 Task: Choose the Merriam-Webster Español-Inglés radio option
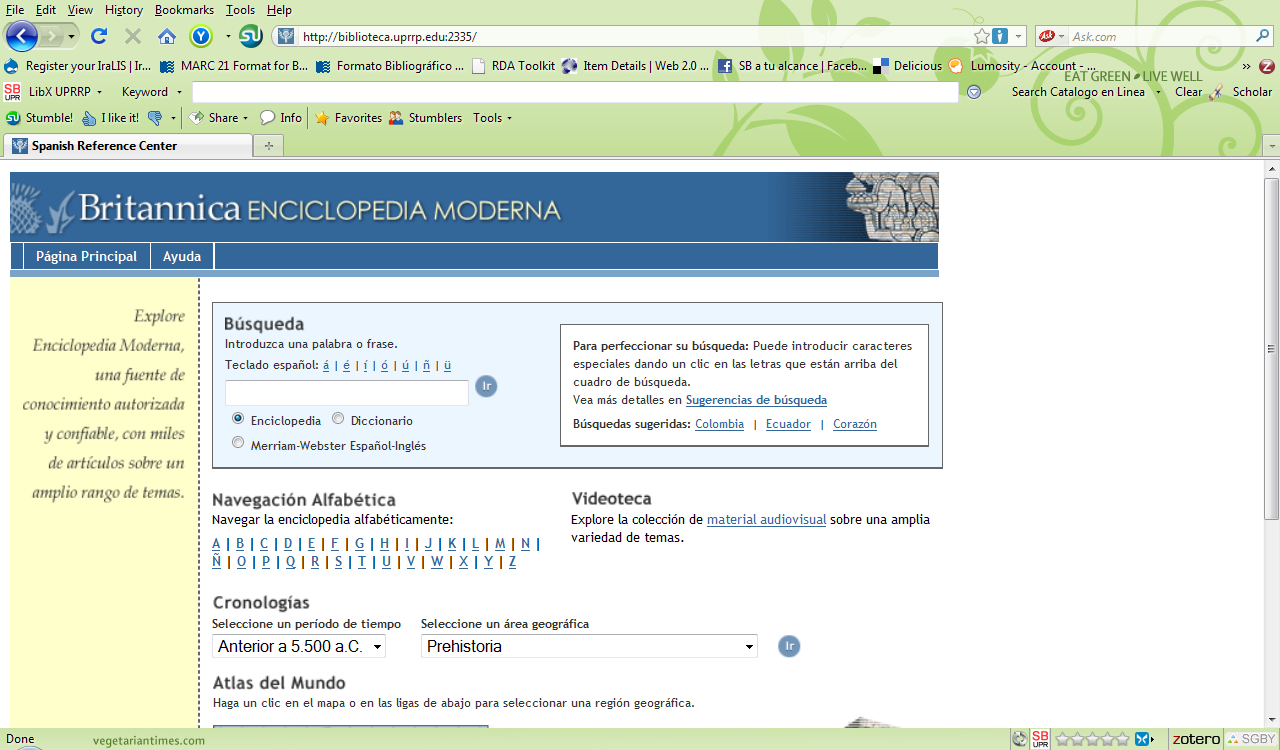(238, 443)
